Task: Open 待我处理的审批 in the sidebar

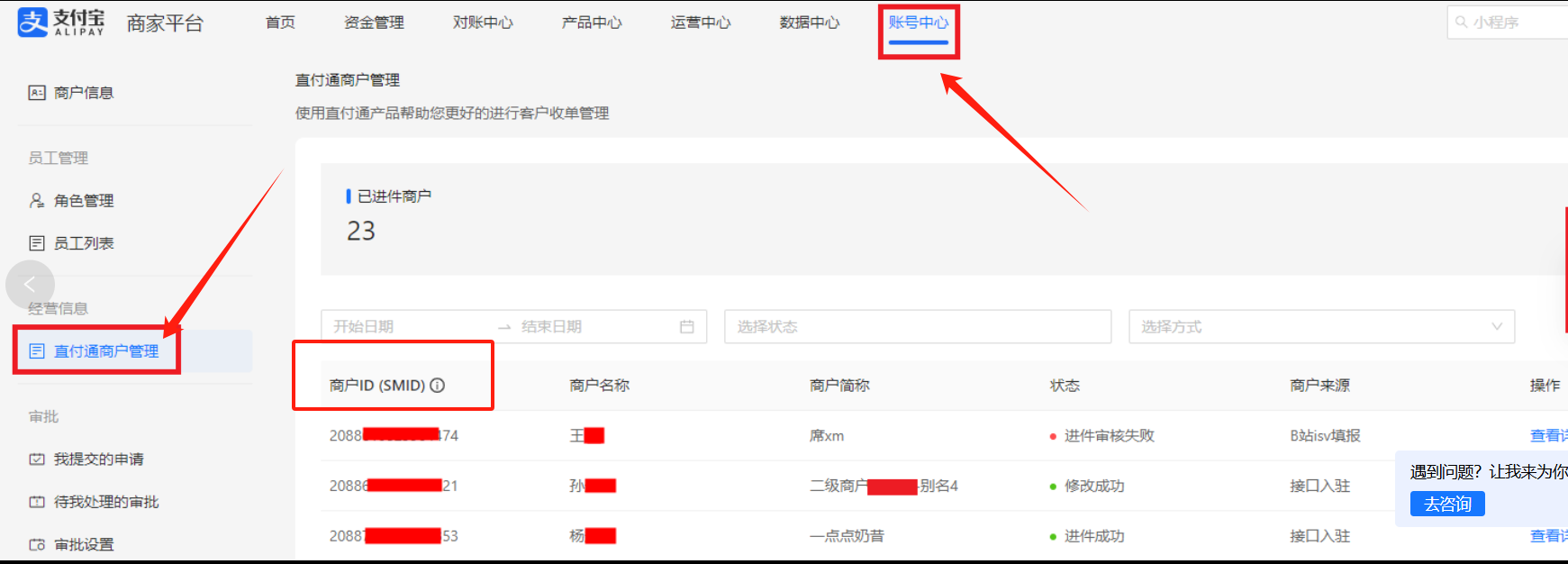Action: pyautogui.click(x=105, y=502)
